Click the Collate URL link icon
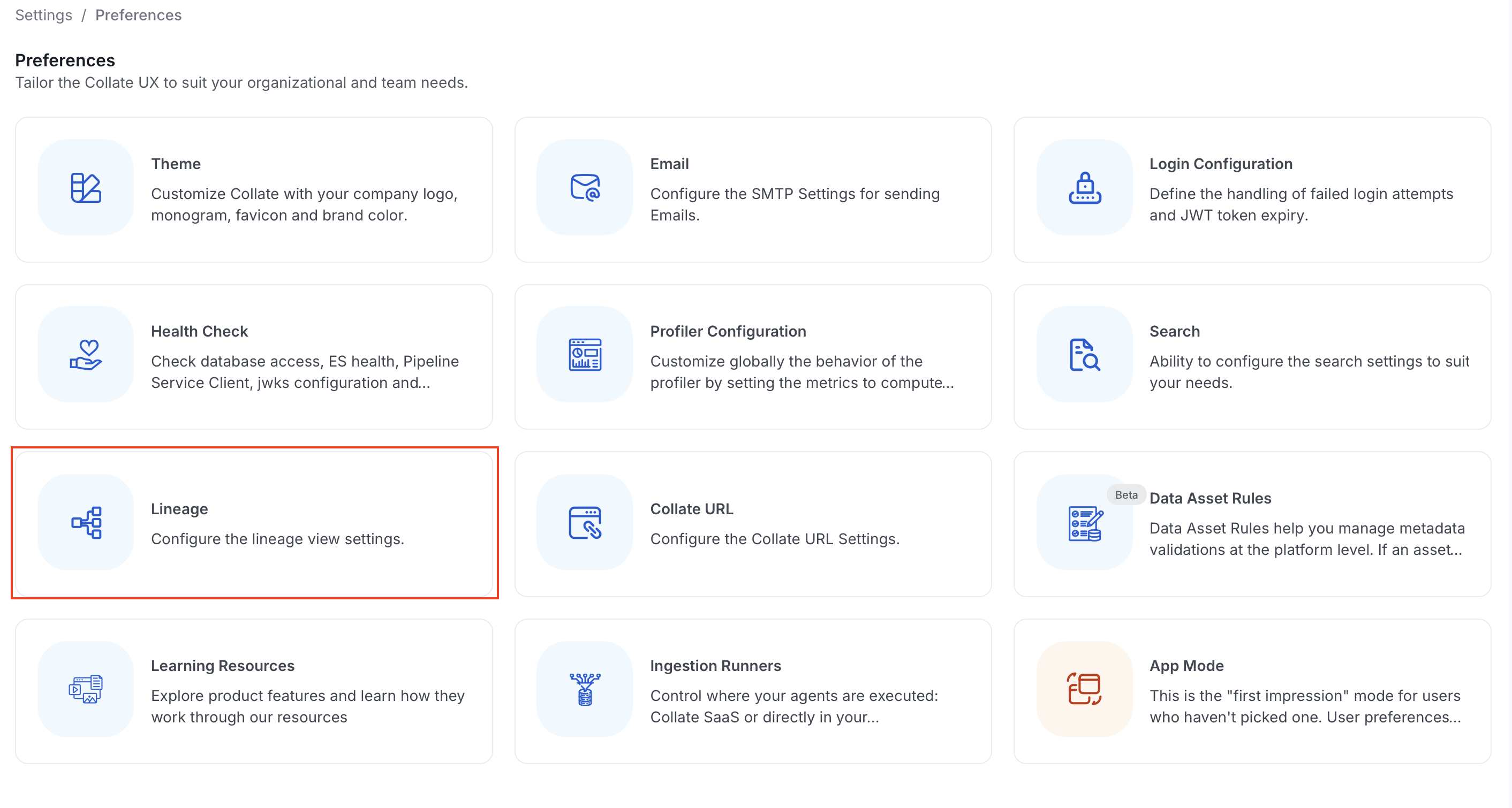Viewport: 1512px width, 808px height. [x=585, y=522]
